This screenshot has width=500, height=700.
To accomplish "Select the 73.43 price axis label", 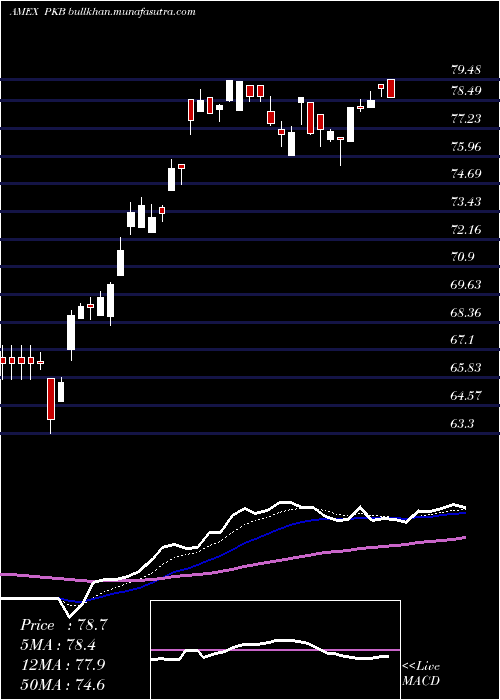I will click(x=466, y=202).
